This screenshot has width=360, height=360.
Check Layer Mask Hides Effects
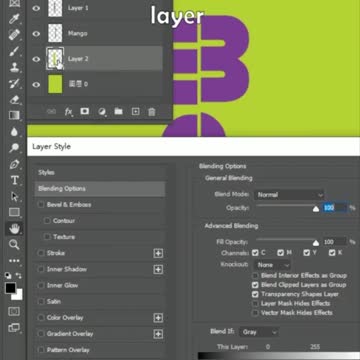tap(255, 304)
